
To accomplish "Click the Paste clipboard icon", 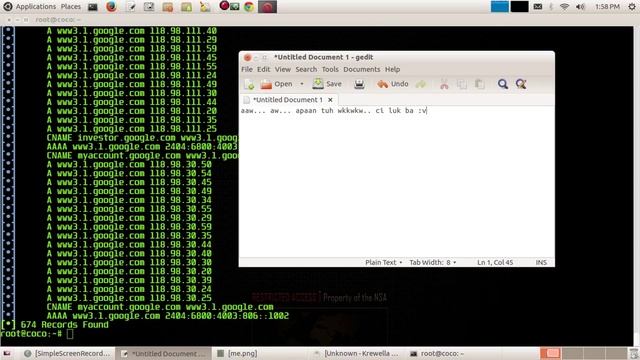I will point(480,84).
